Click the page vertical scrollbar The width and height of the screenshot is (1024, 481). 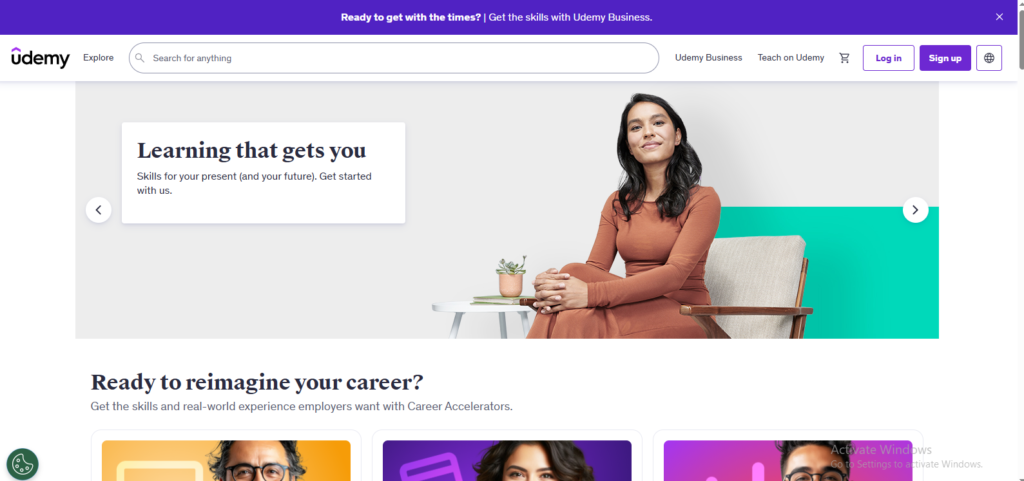pos(1021,240)
